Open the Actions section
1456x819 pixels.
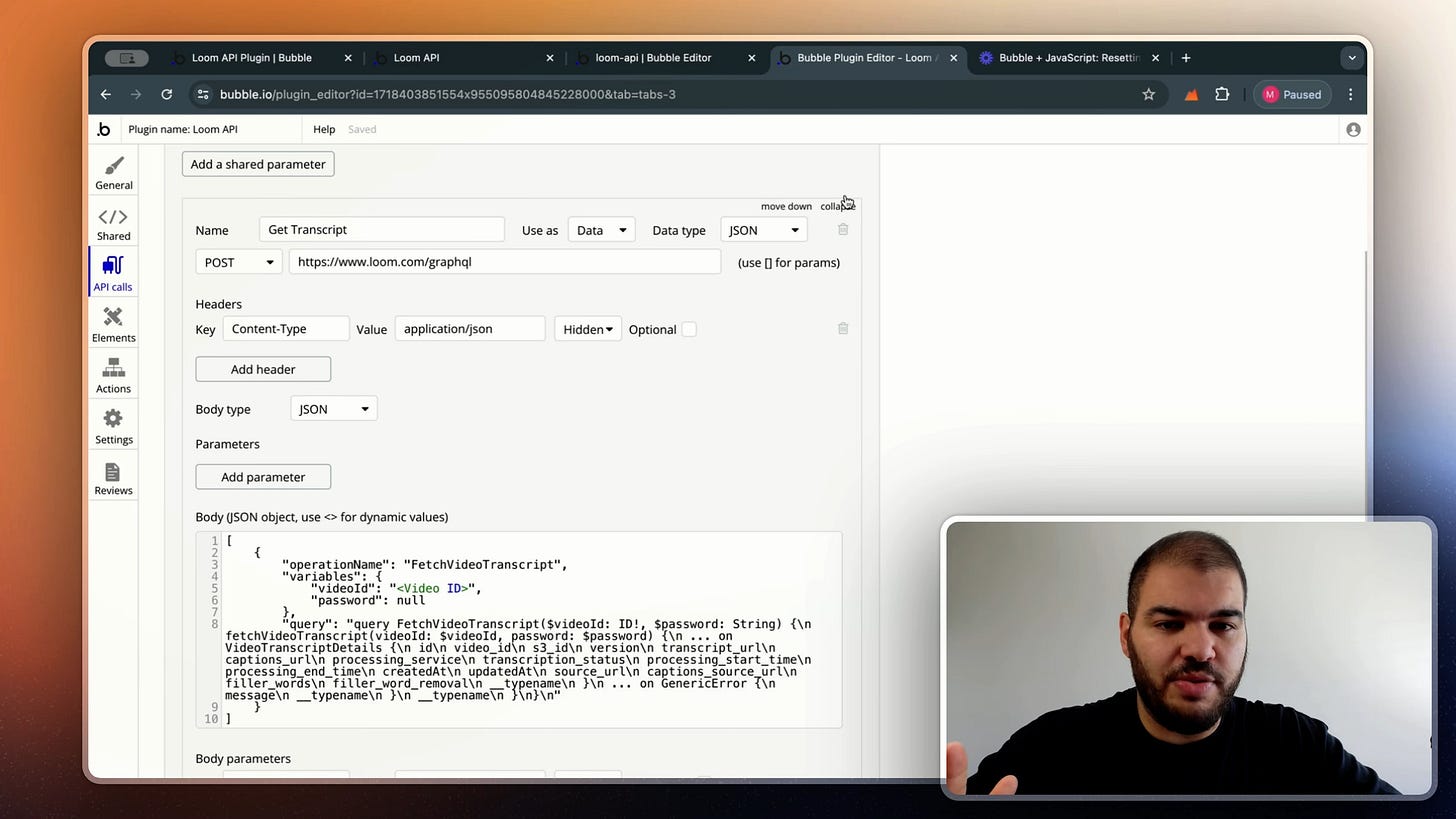pos(113,376)
